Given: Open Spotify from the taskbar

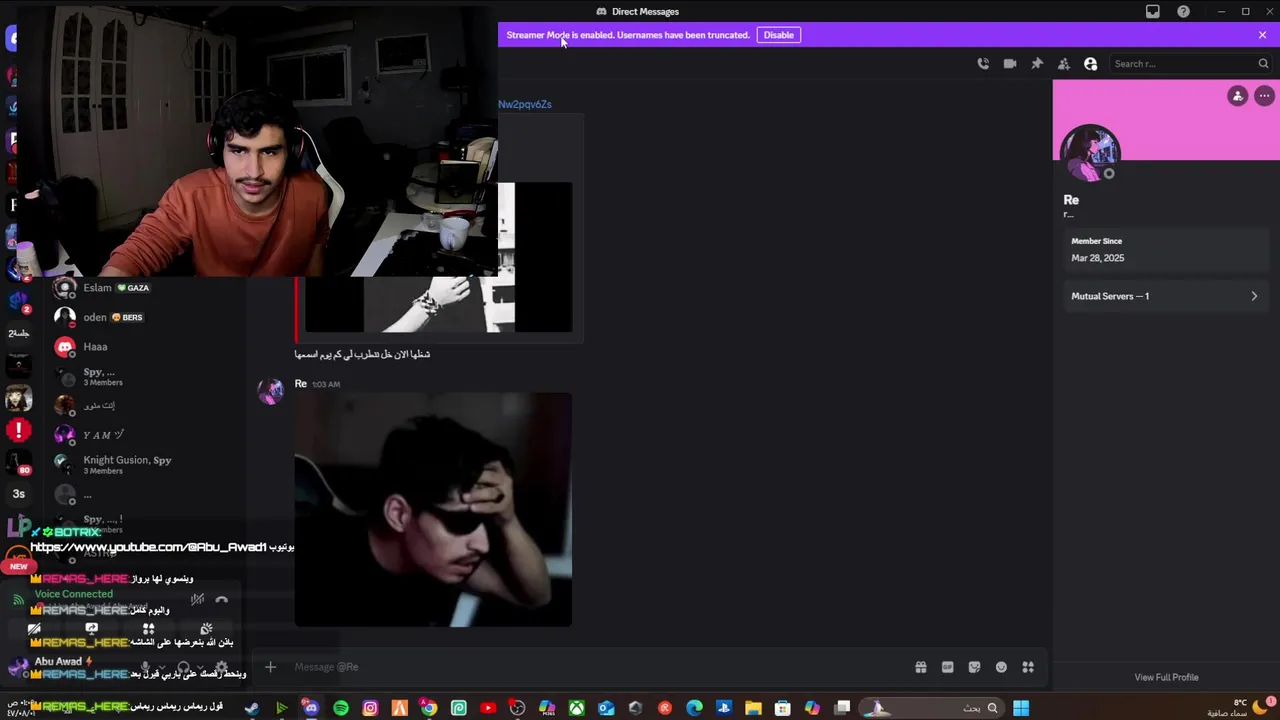Looking at the screenshot, I should pos(341,708).
